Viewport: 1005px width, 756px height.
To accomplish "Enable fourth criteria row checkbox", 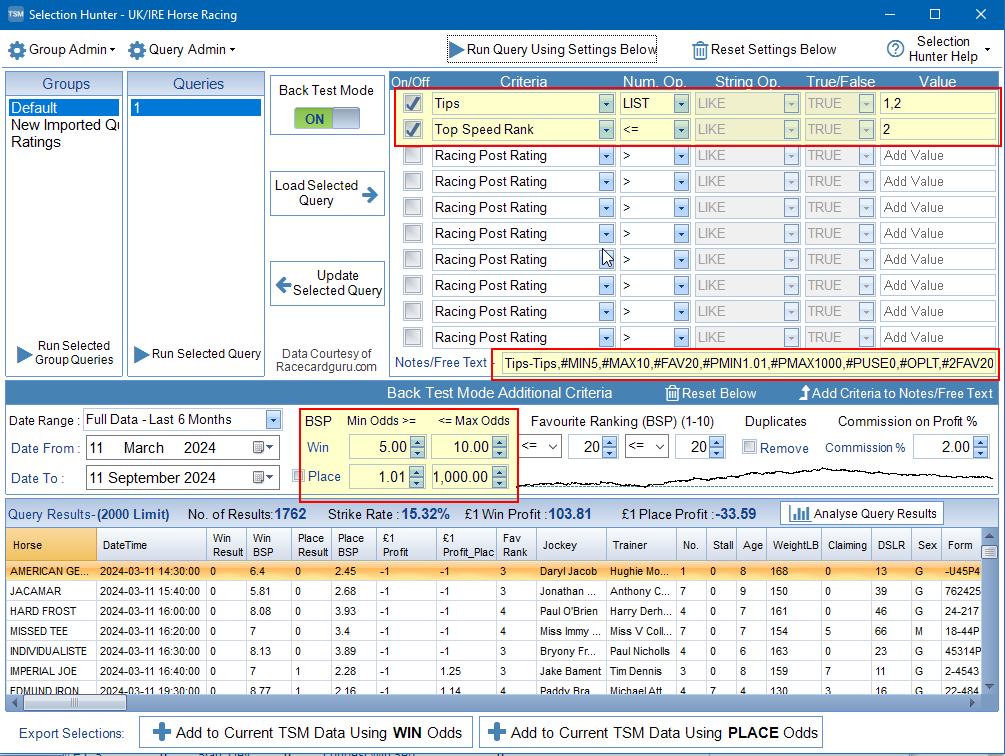I will (413, 181).
